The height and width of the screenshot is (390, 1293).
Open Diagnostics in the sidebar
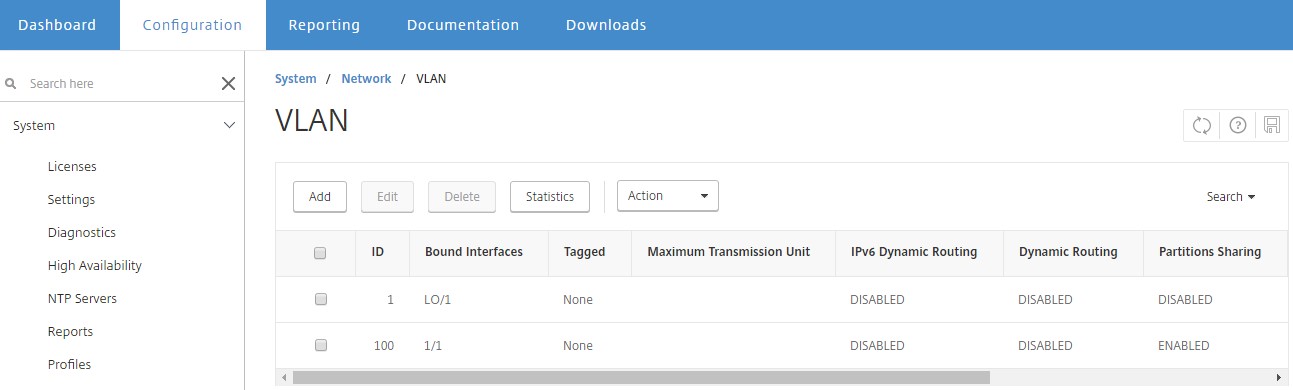pyautogui.click(x=82, y=233)
